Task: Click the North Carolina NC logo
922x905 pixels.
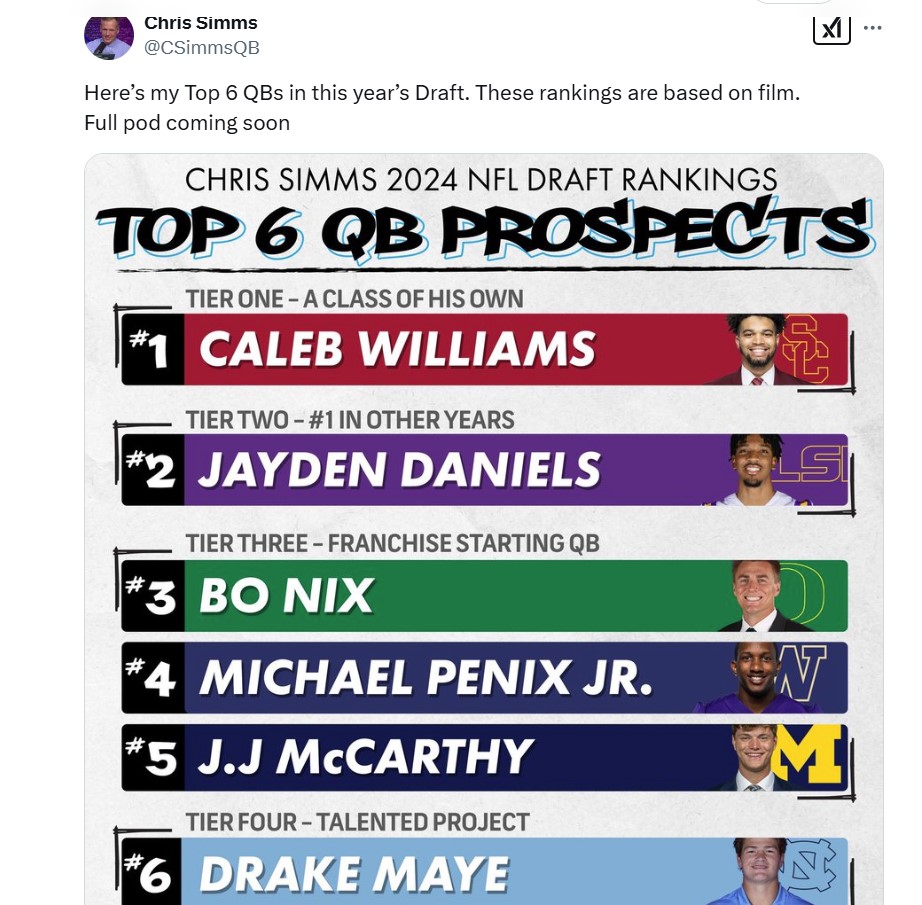Action: point(813,866)
